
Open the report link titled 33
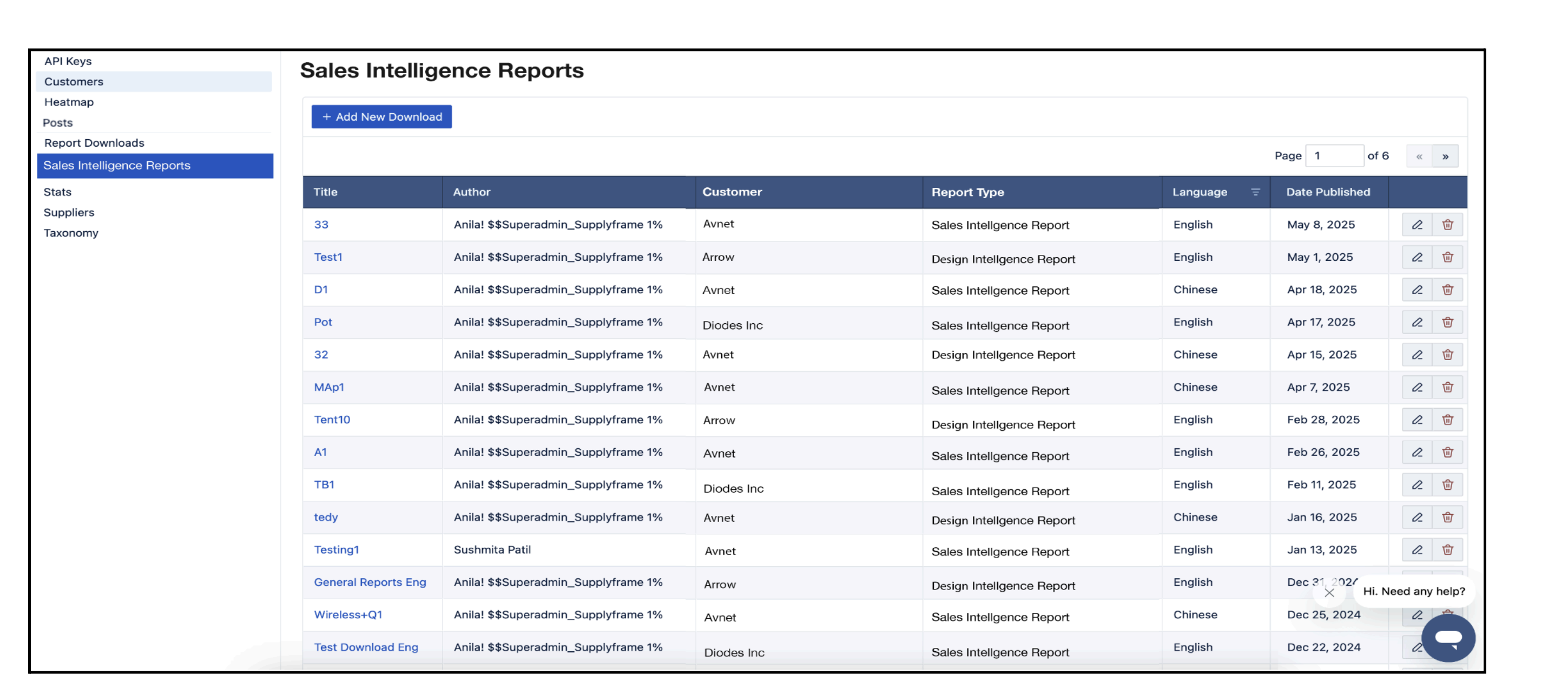point(321,225)
